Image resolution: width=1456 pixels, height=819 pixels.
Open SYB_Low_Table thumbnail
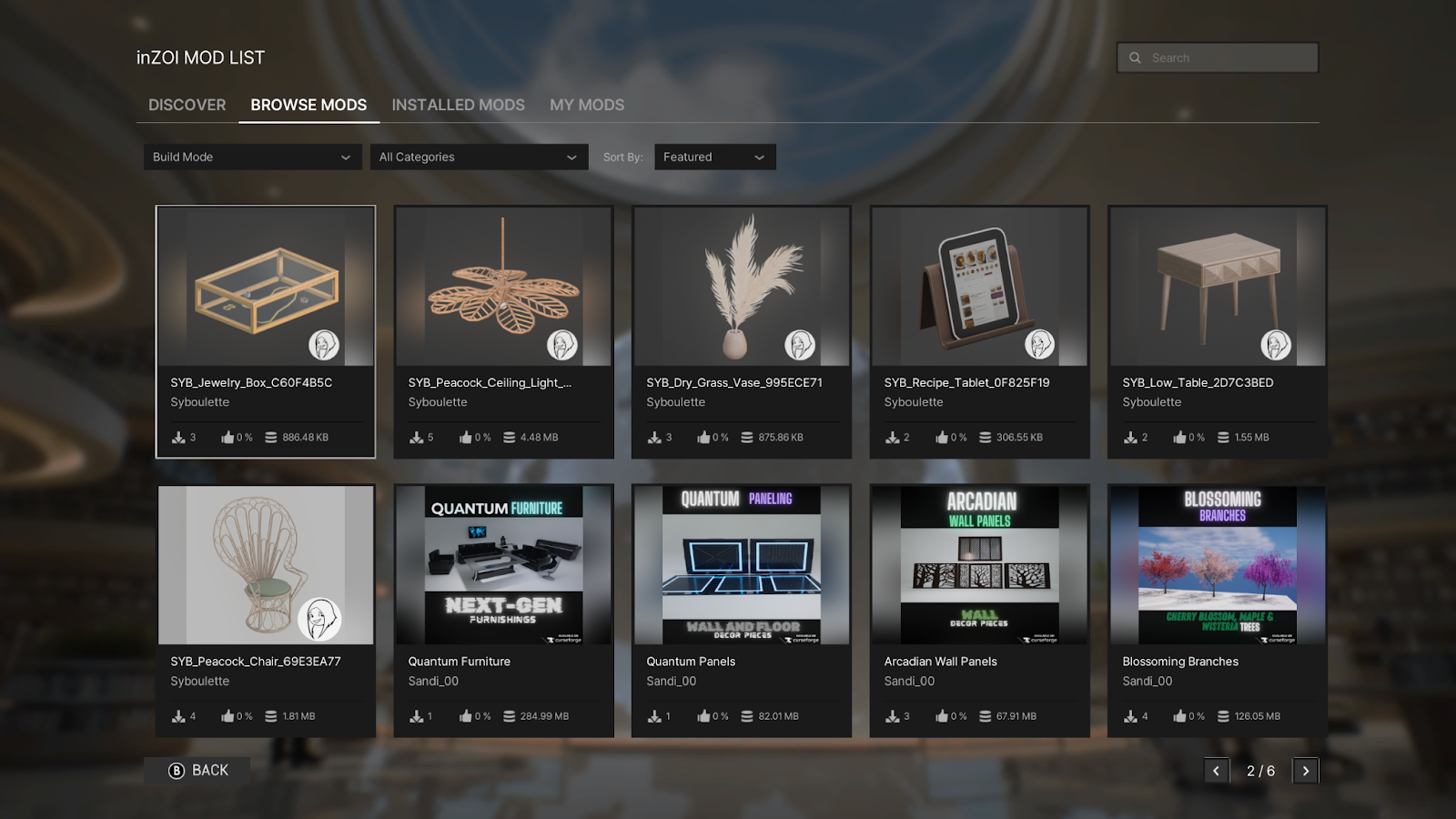(x=1218, y=287)
